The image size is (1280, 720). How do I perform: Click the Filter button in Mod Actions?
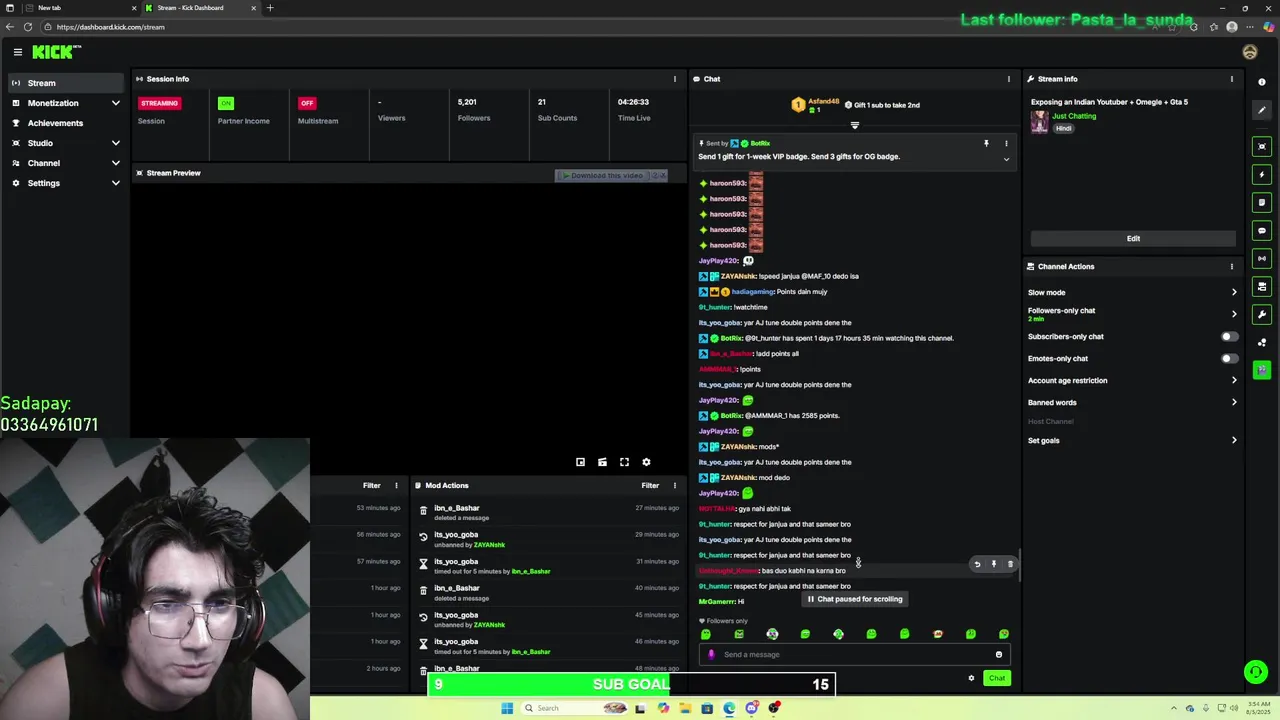(650, 485)
